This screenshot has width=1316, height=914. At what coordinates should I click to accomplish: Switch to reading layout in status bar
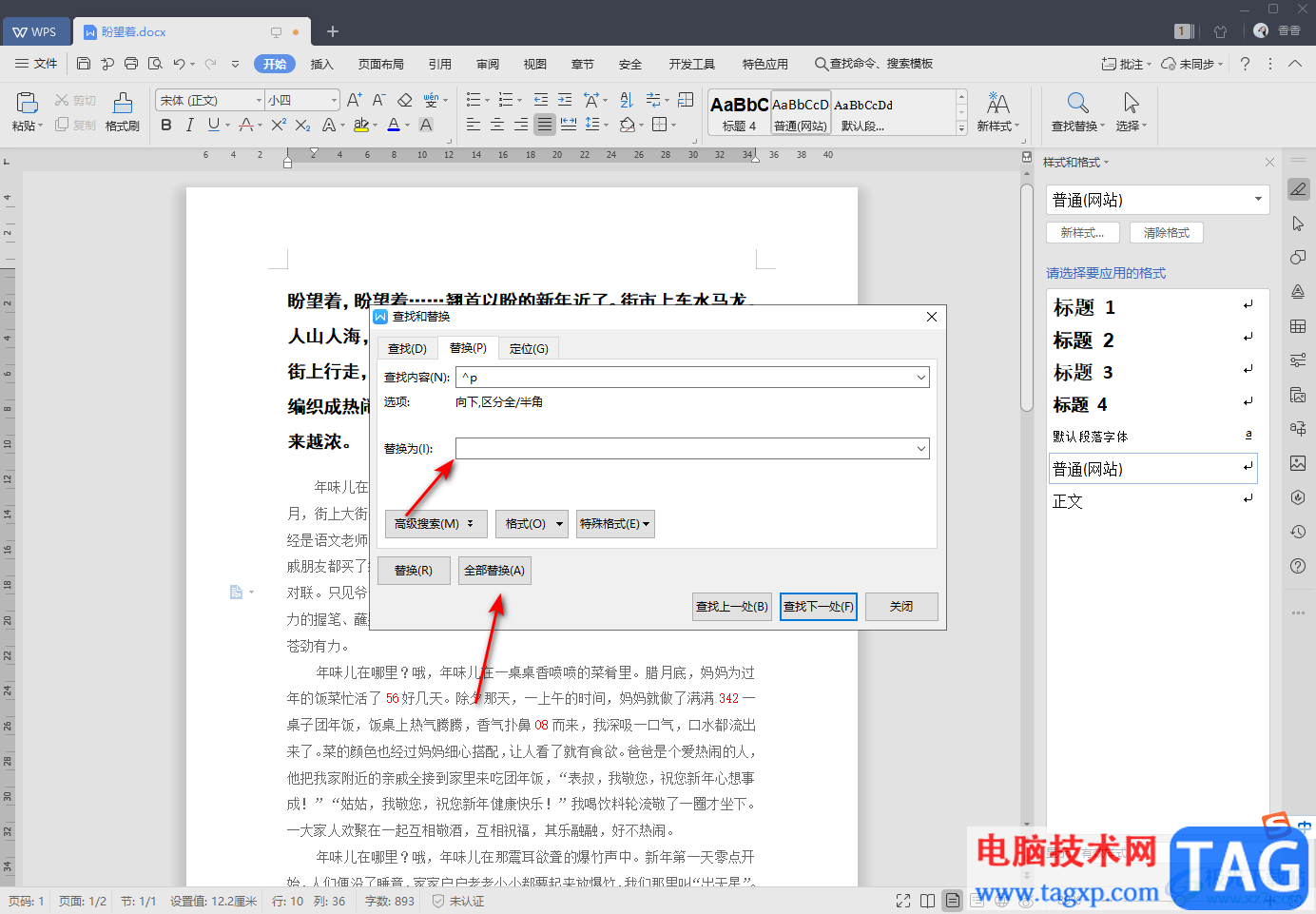928,901
